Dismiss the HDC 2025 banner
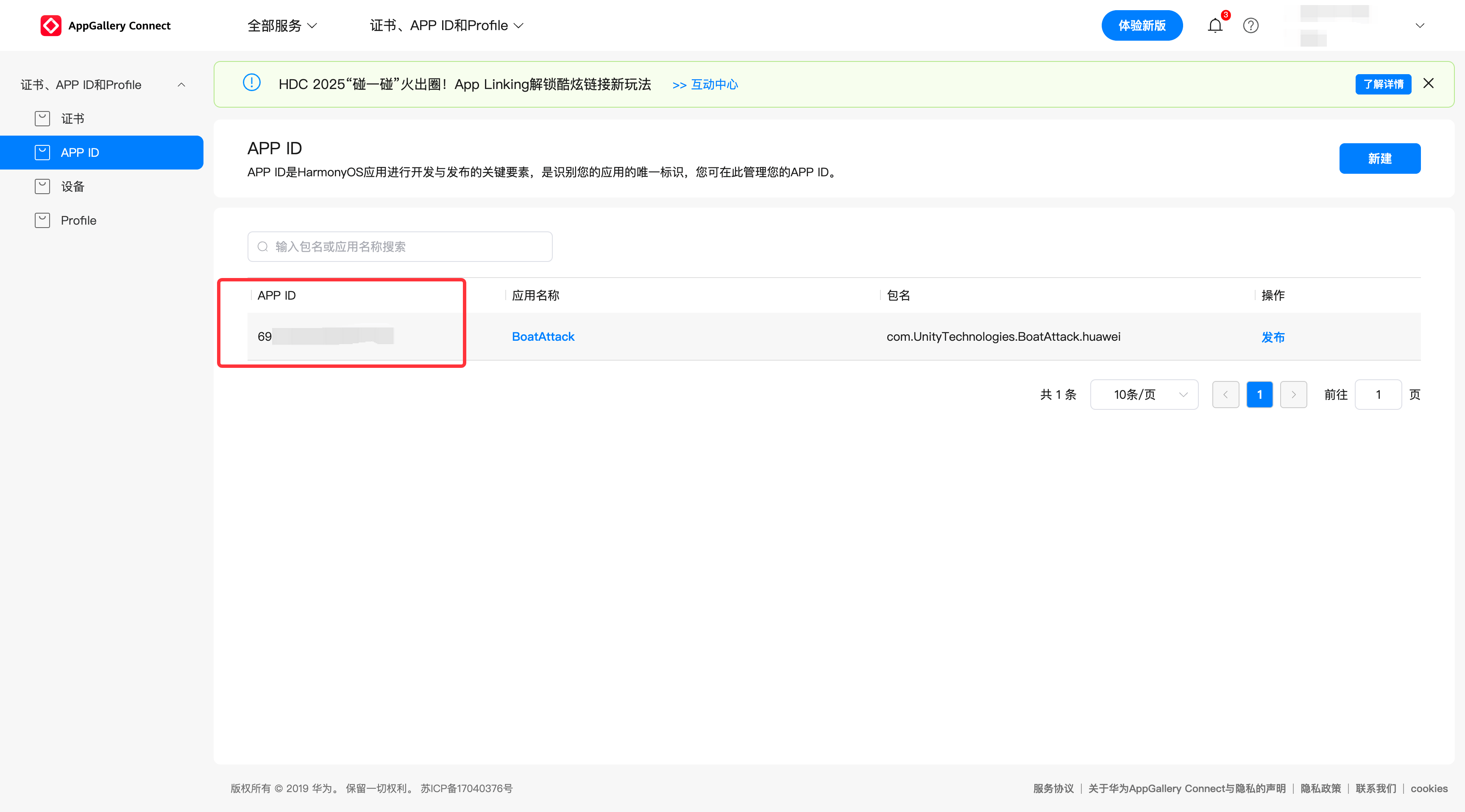 1428,83
